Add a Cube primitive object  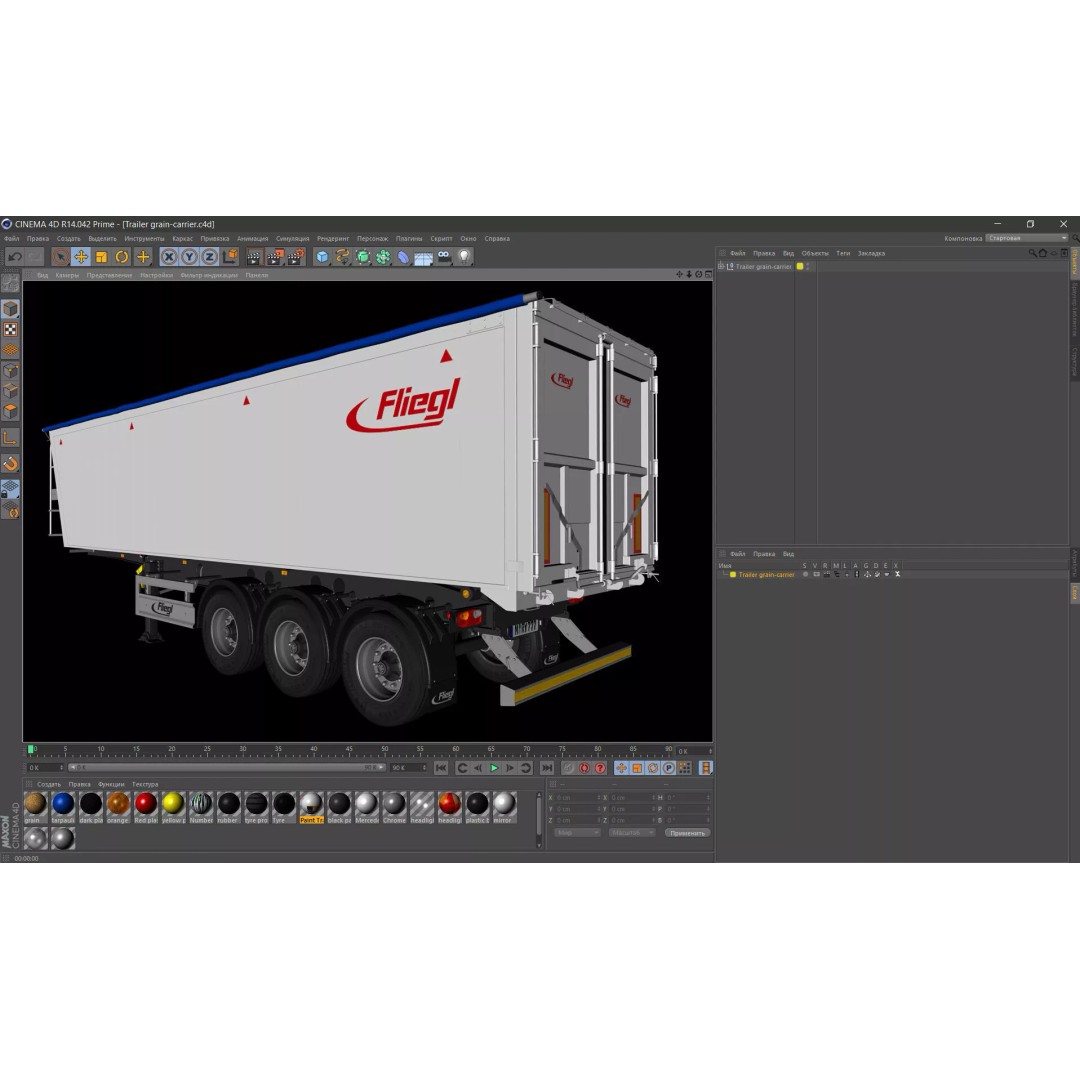322,257
